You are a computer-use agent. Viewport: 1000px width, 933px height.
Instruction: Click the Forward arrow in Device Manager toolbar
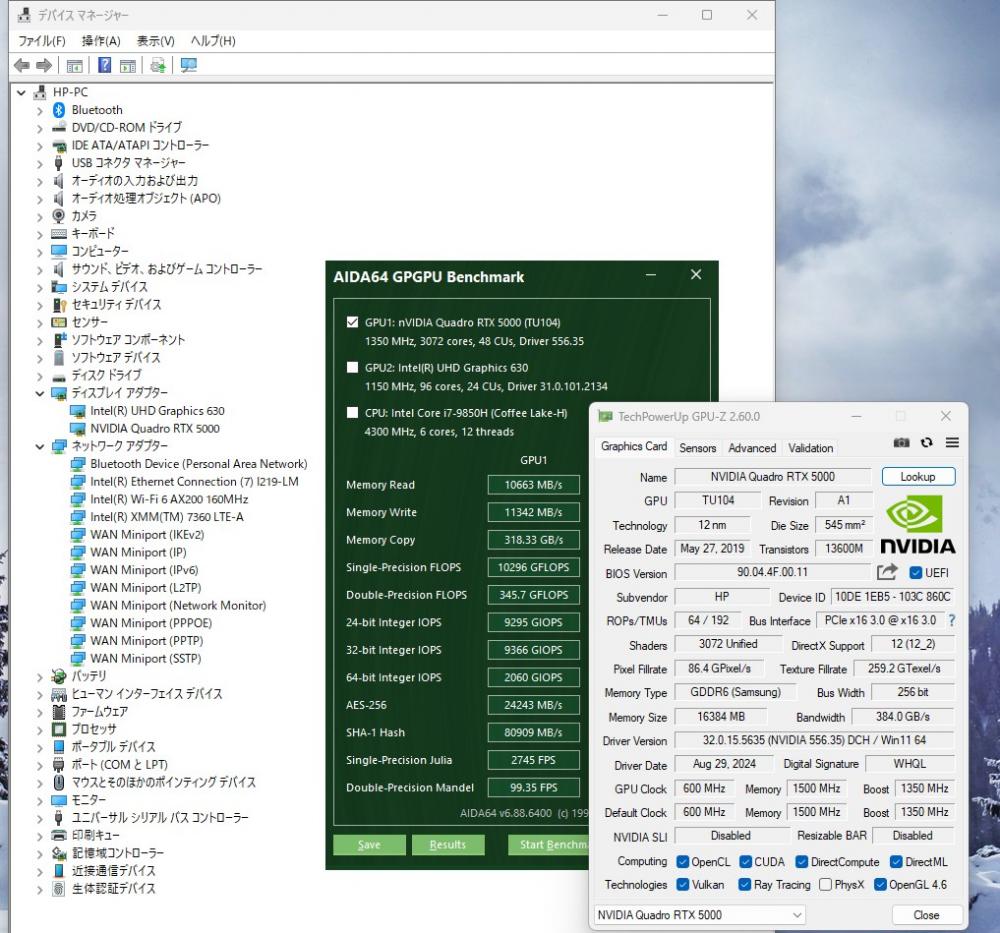pos(43,65)
